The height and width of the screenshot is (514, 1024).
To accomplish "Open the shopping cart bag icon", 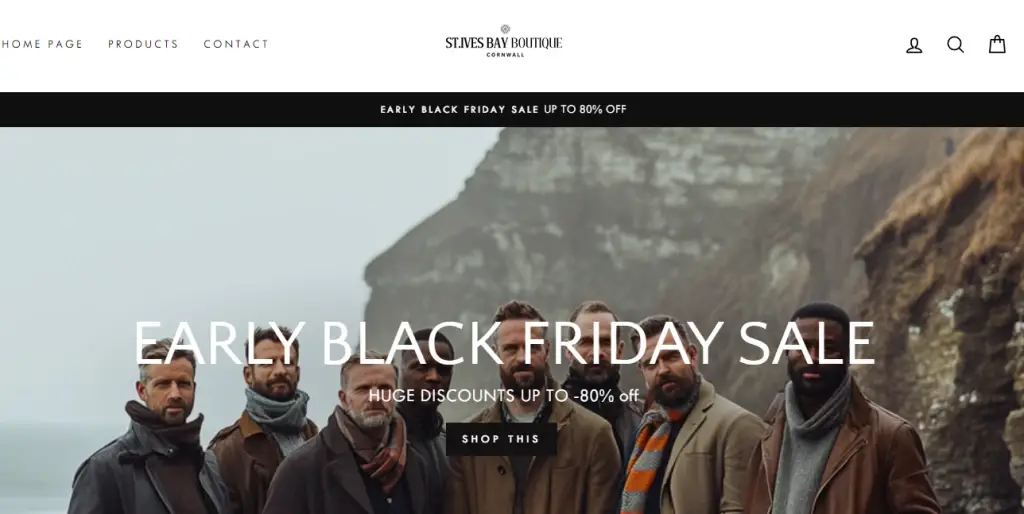I will pyautogui.click(x=997, y=44).
